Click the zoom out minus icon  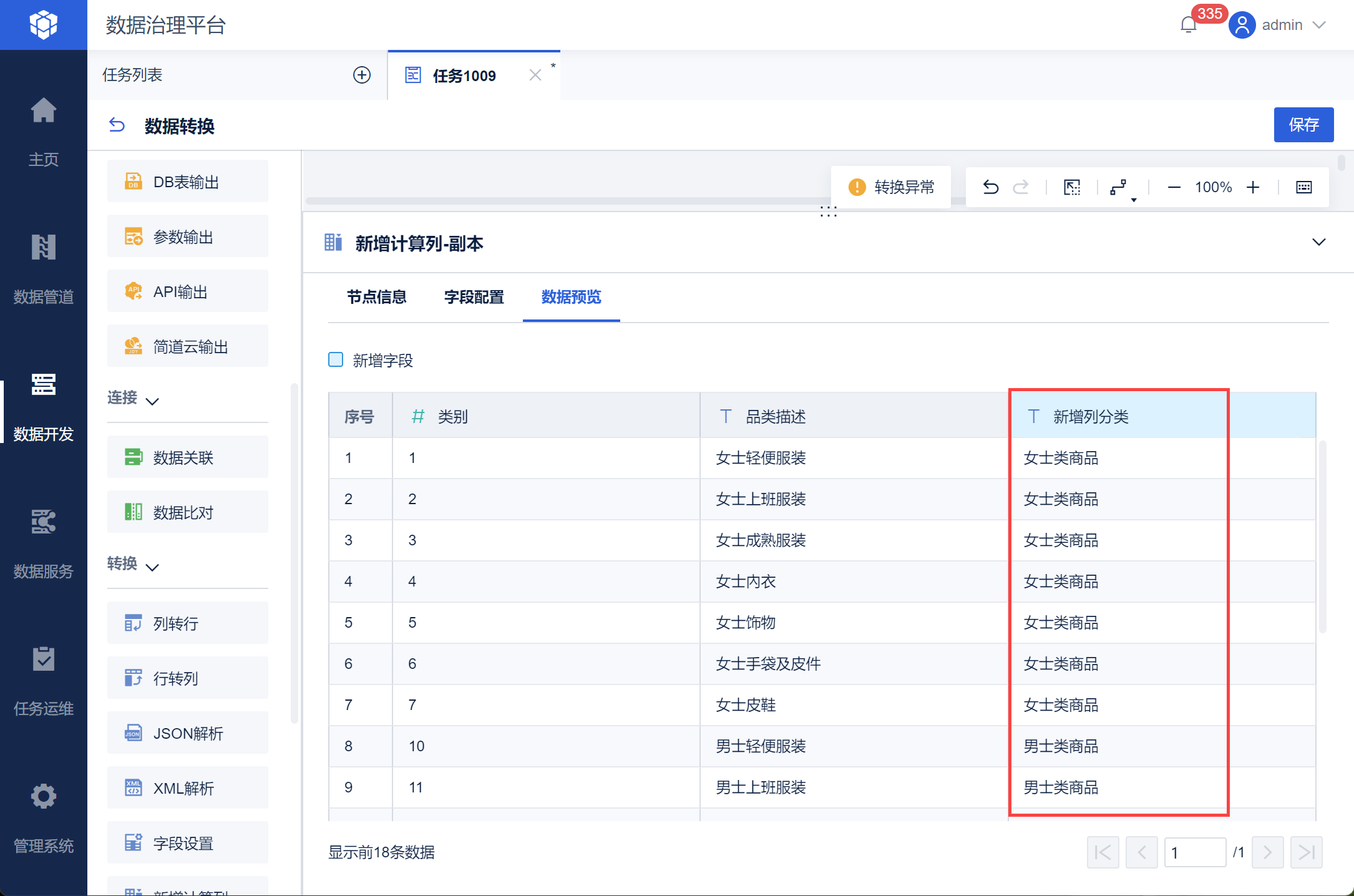1174,187
